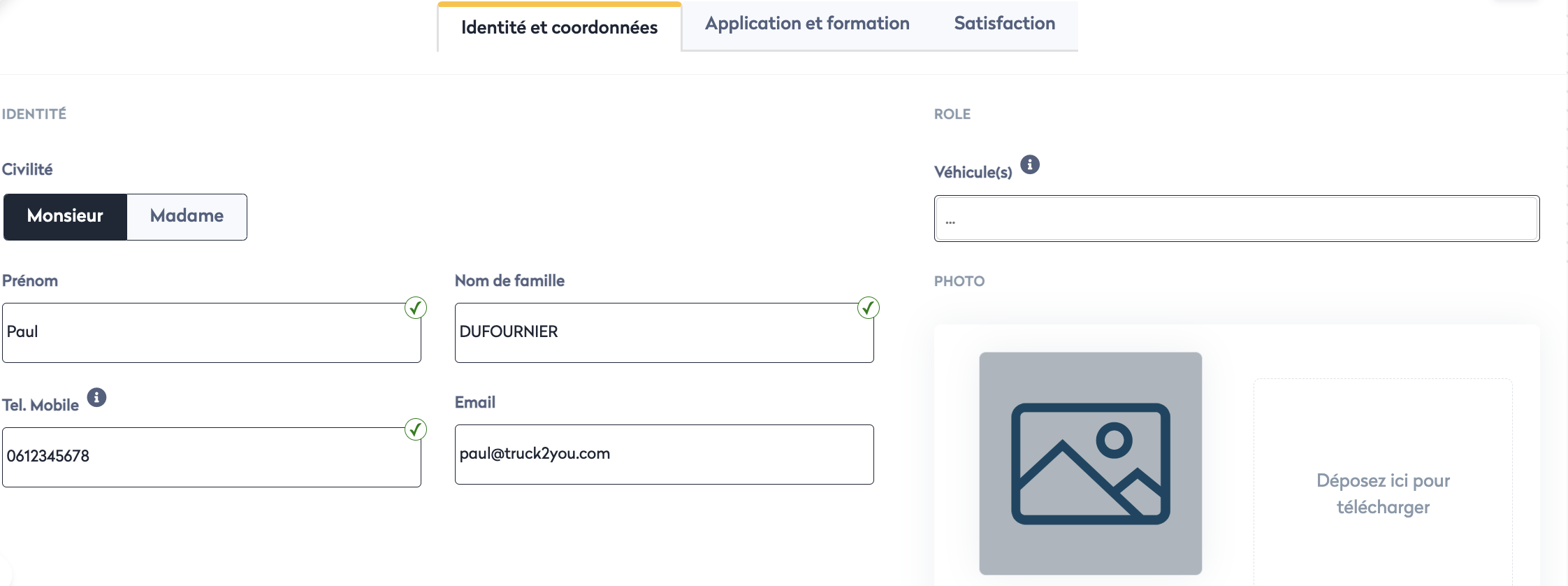
Task: Select Monsieur as civilité
Action: (x=65, y=217)
